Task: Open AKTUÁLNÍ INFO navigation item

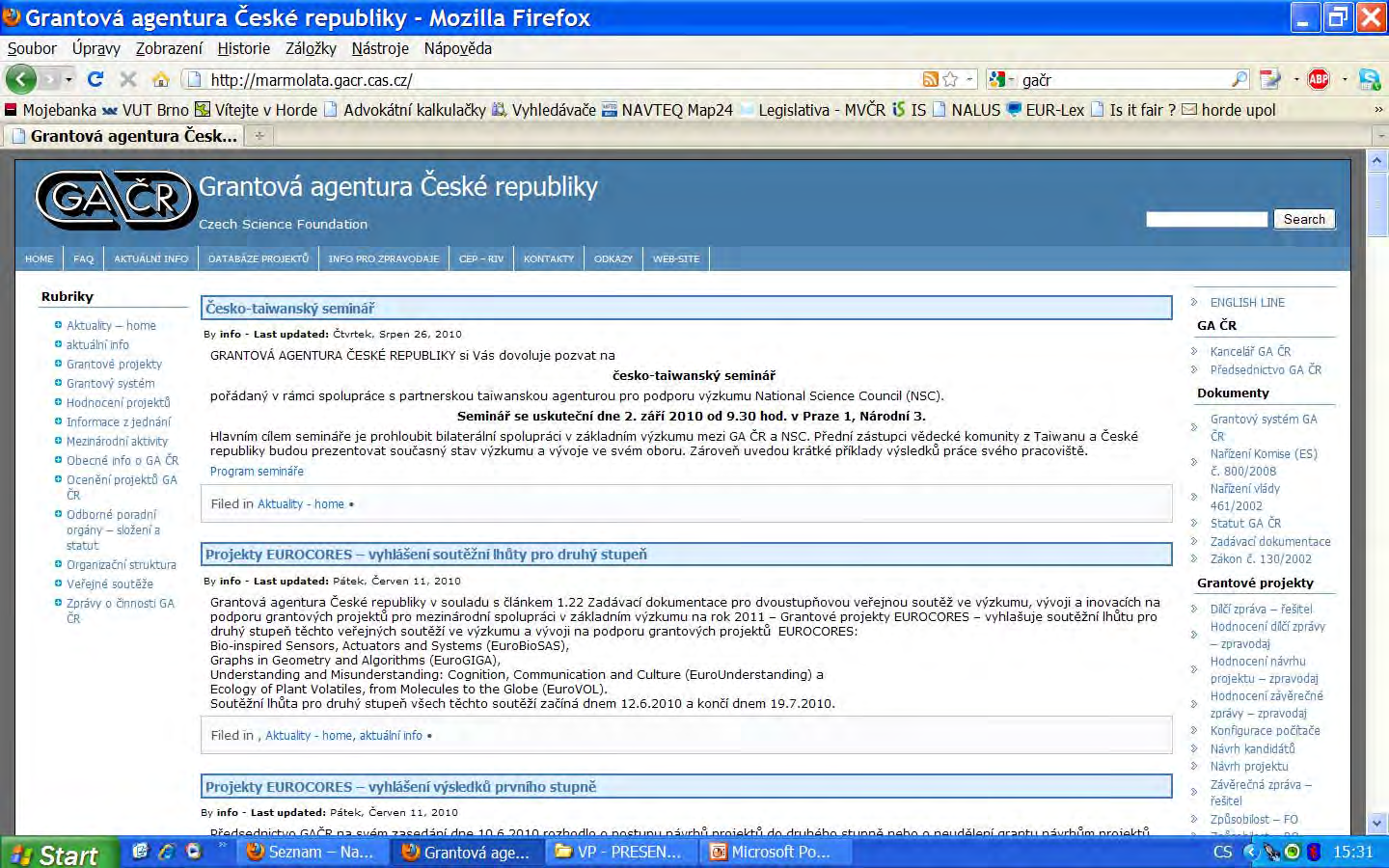Action: tap(151, 258)
